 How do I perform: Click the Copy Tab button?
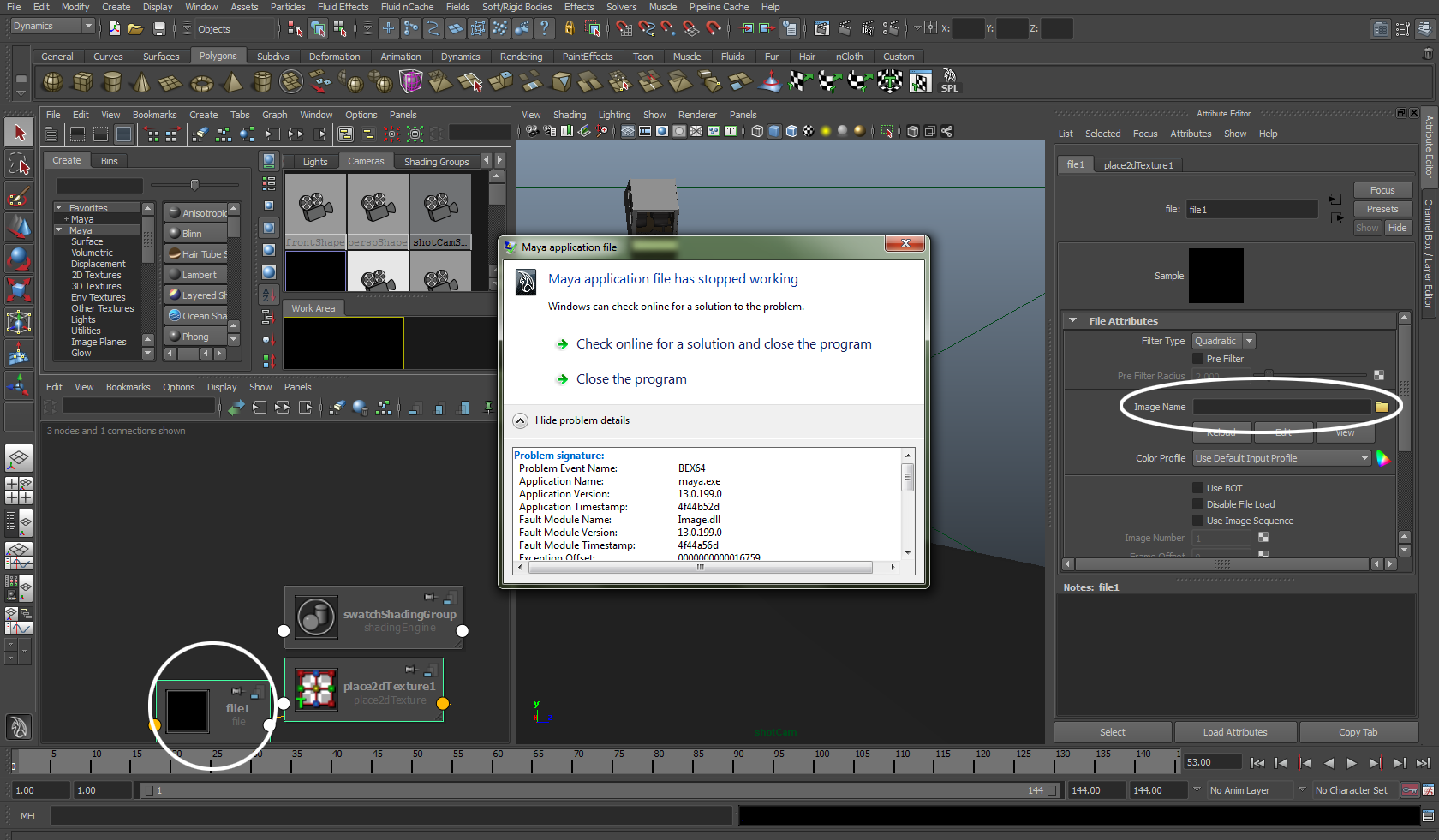[1358, 732]
